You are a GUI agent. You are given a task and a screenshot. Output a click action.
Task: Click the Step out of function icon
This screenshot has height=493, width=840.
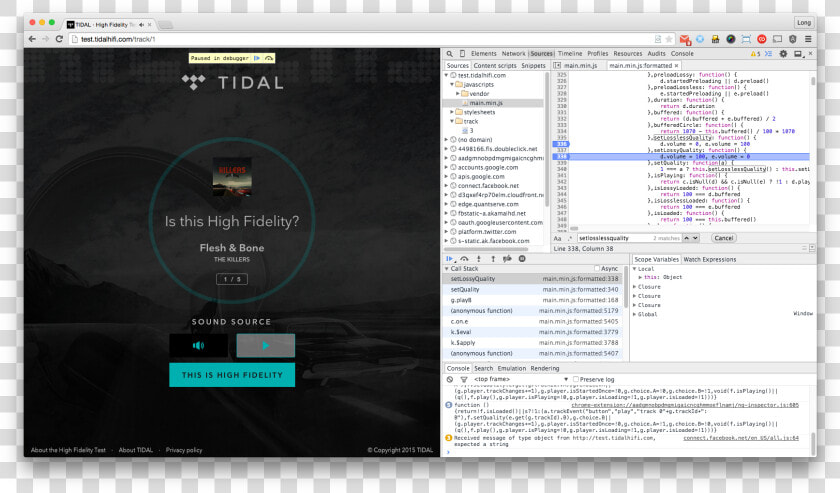493,259
